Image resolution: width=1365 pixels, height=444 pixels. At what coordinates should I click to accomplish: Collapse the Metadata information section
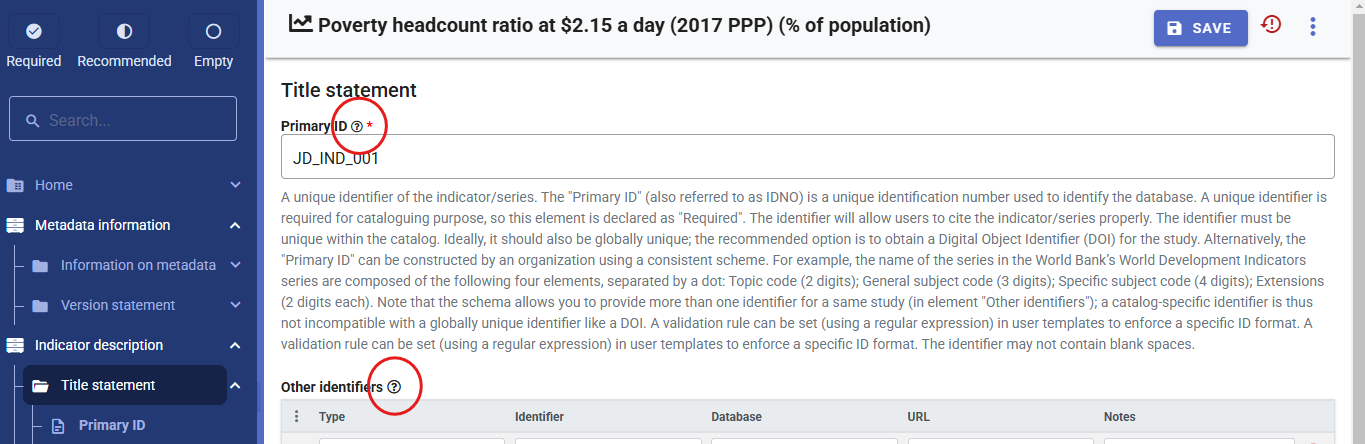pyautogui.click(x=235, y=225)
